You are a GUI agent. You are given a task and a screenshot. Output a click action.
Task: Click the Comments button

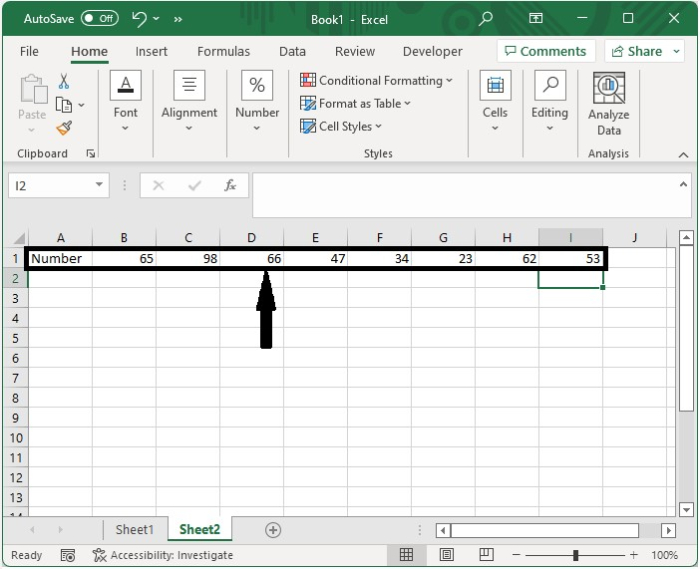[546, 51]
